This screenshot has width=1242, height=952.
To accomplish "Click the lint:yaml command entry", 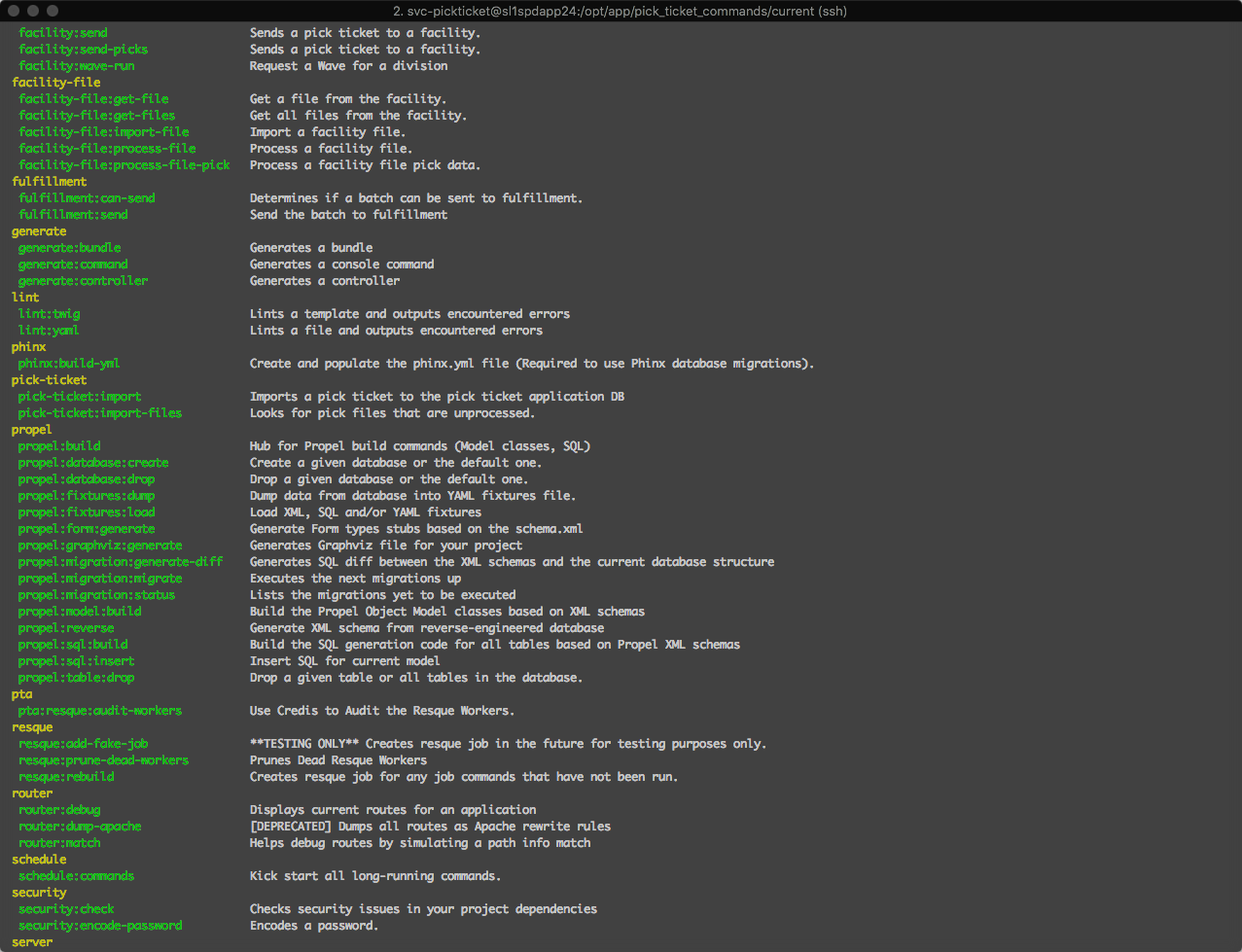I will (x=49, y=331).
